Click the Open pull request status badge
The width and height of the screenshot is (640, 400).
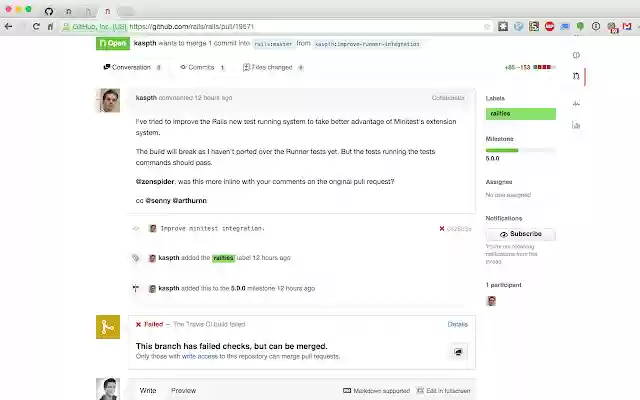(113, 43)
